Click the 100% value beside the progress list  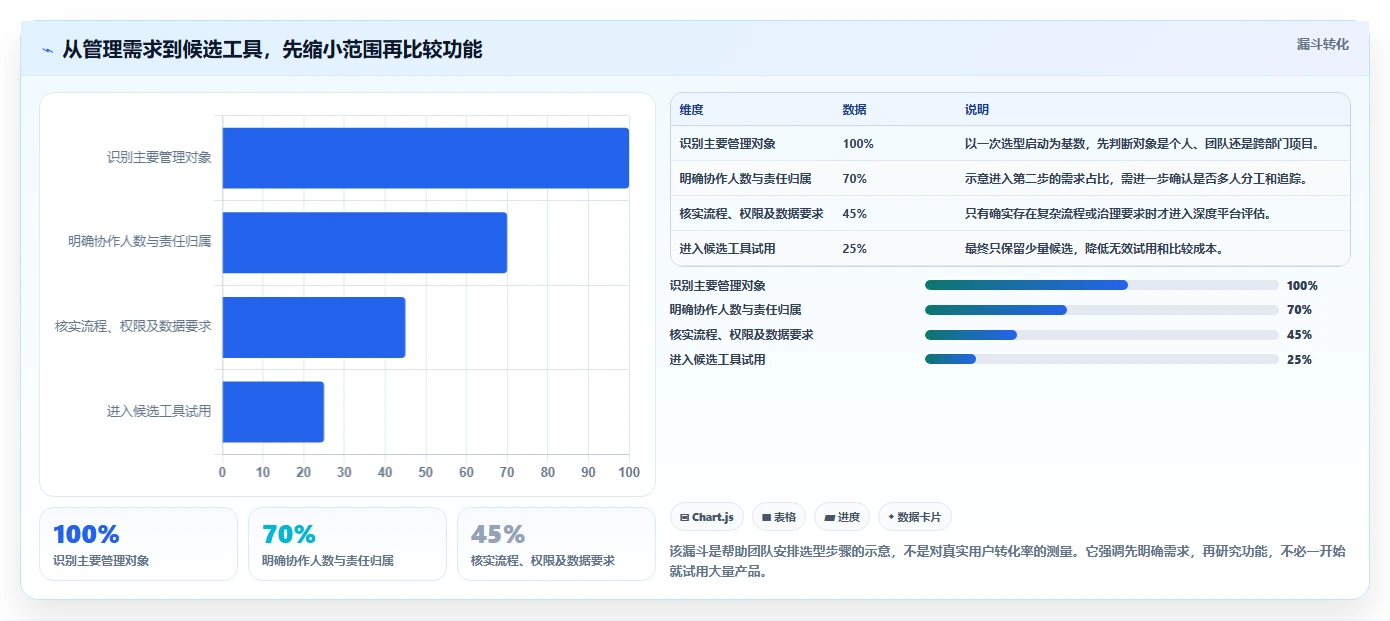point(1302,285)
